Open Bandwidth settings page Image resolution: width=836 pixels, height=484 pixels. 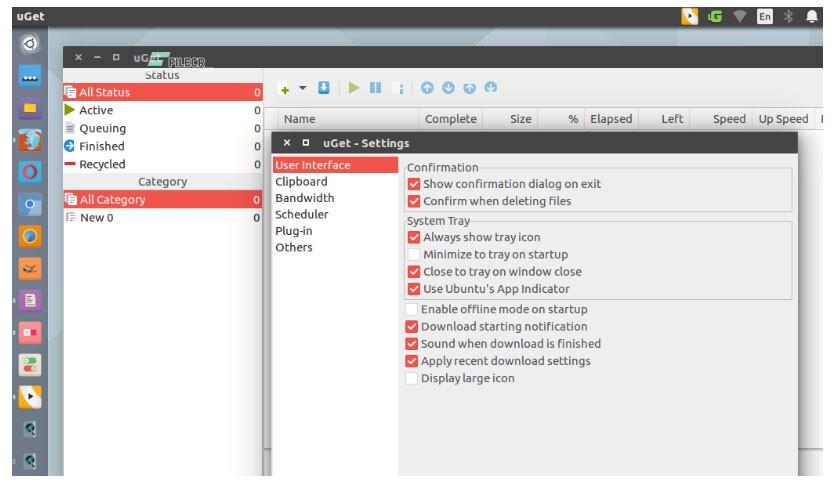coord(335,198)
